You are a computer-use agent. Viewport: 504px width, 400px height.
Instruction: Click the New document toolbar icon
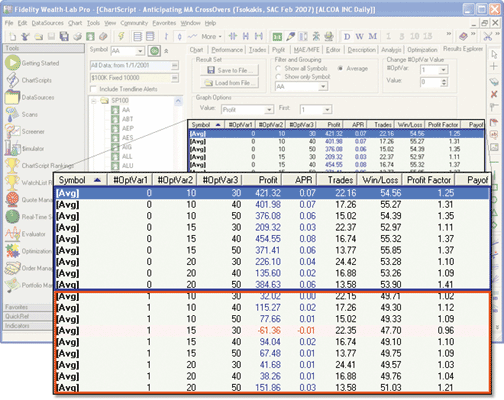click(x=12, y=36)
